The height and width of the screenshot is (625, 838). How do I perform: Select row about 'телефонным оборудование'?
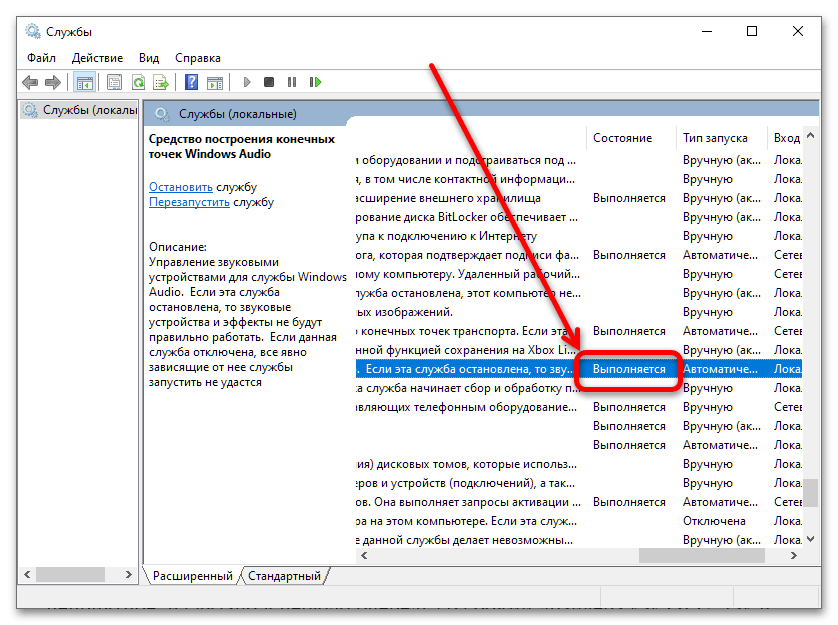pos(579,407)
